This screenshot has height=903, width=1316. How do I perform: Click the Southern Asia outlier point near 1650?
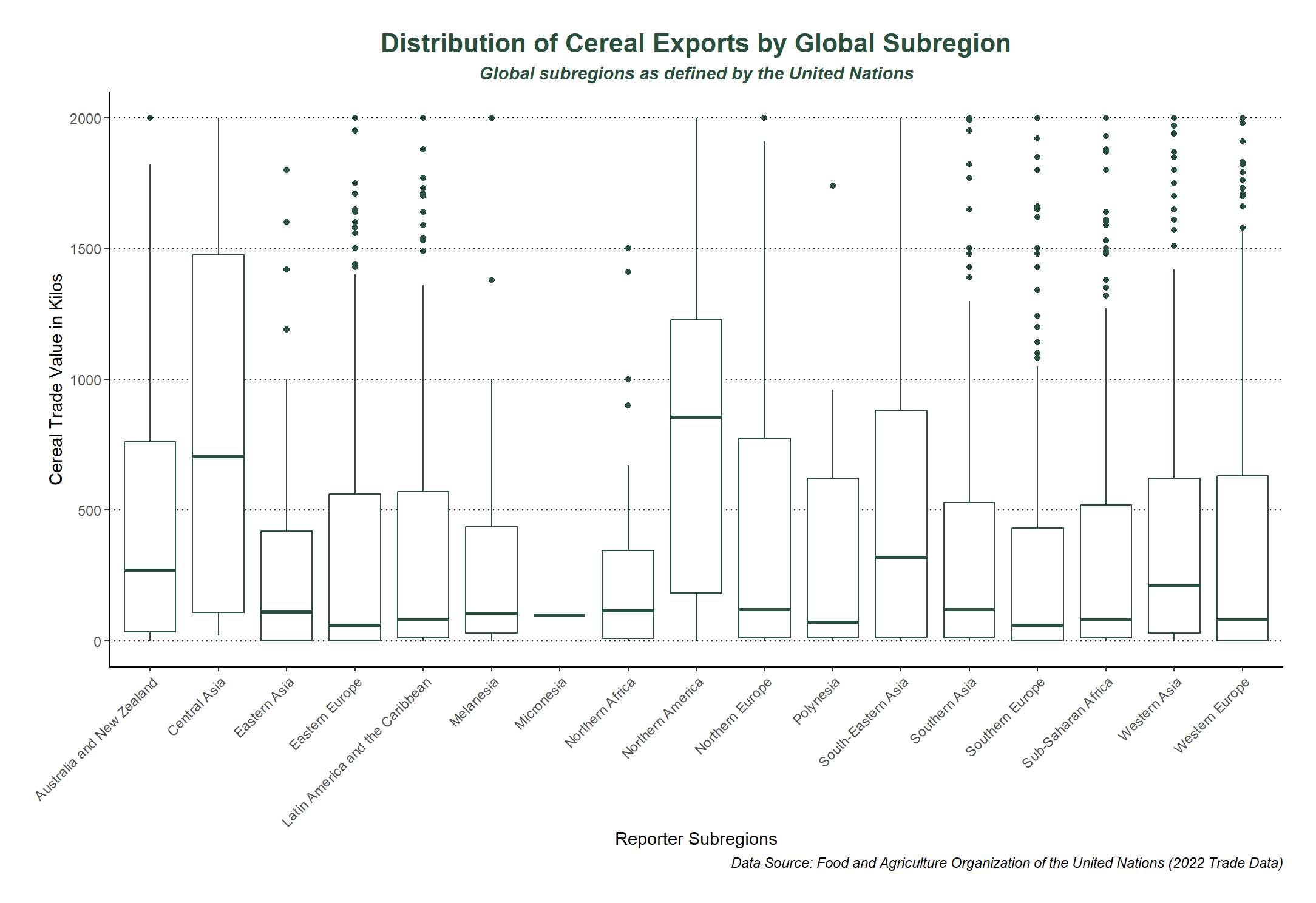point(969,209)
